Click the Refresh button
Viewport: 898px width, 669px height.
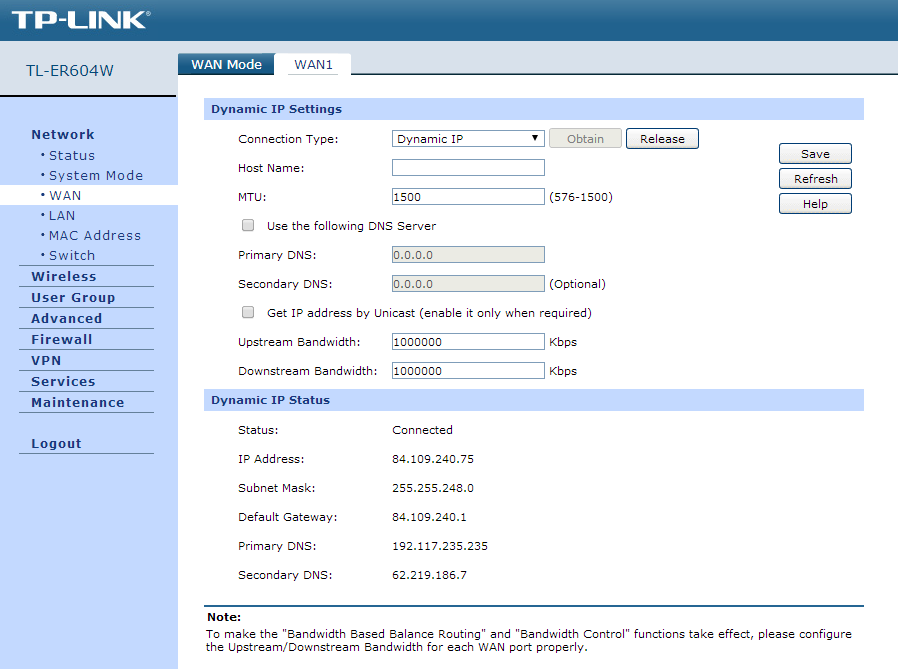[x=815, y=179]
